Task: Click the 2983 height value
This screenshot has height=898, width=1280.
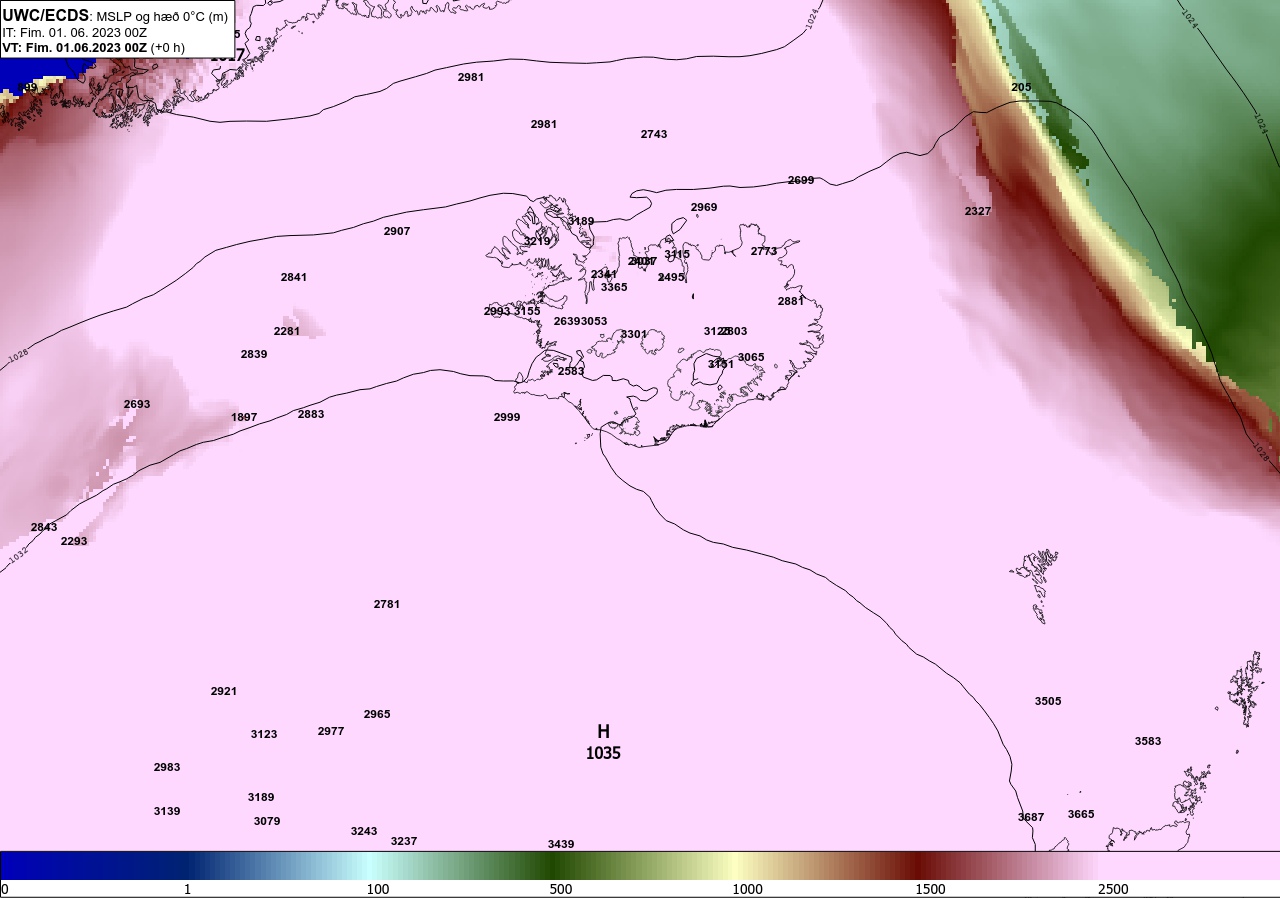Action: click(x=167, y=767)
